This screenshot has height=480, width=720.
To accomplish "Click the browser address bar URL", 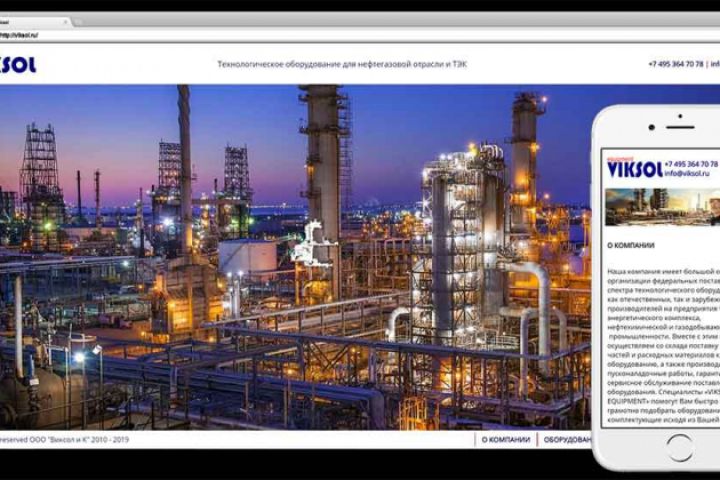I will (x=19, y=35).
